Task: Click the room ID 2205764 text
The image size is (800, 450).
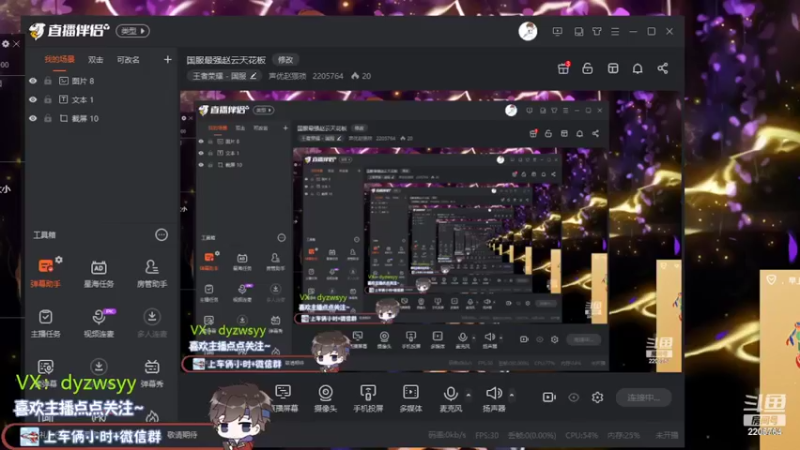Action: tap(328, 76)
